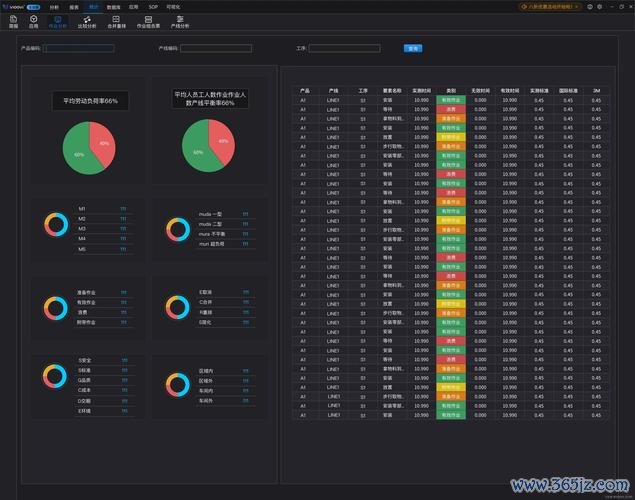Select the muda 一型 row
Viewport: 635px width, 500px height.
click(225, 214)
